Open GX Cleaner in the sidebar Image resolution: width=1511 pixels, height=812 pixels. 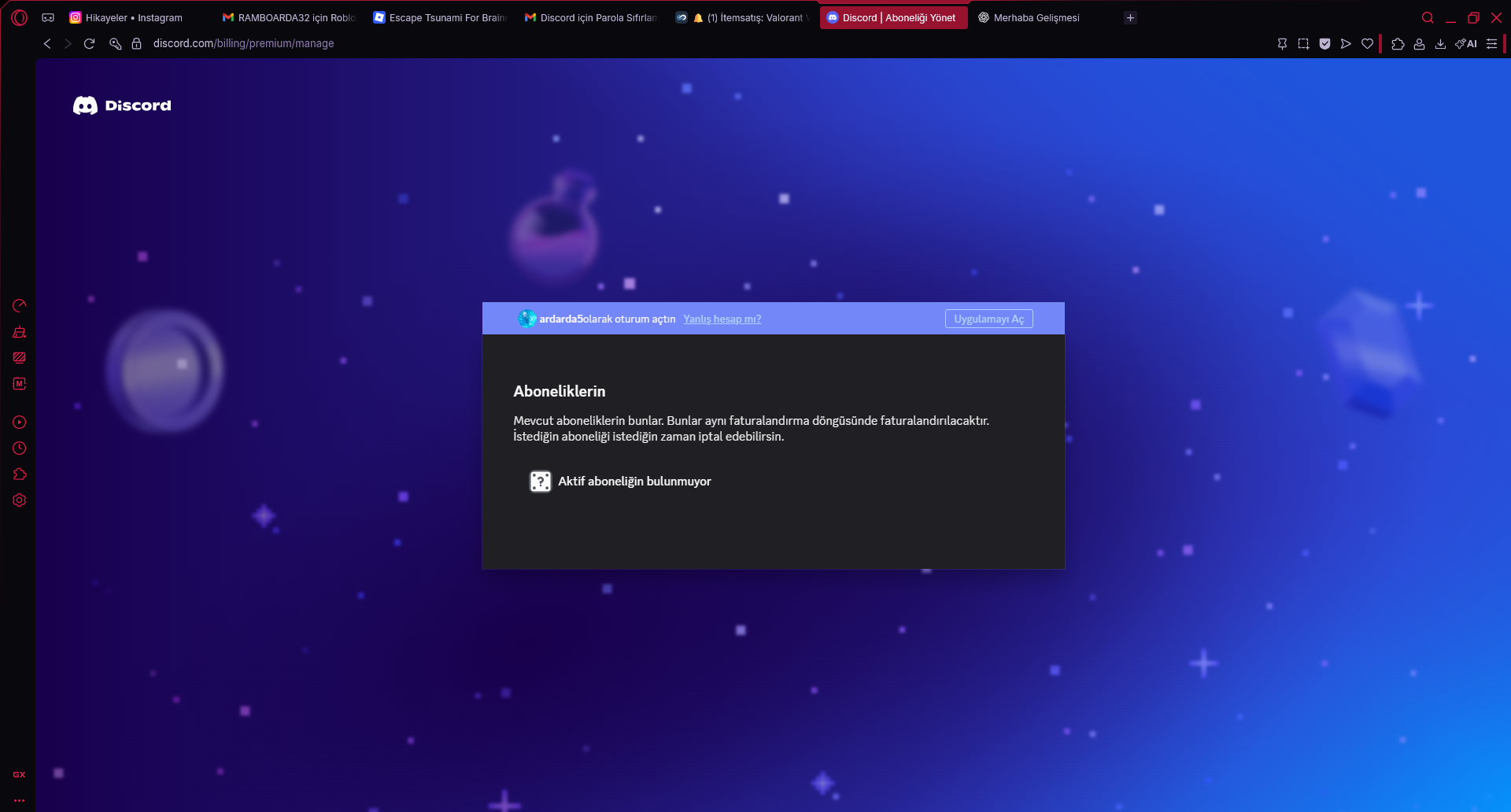click(20, 332)
